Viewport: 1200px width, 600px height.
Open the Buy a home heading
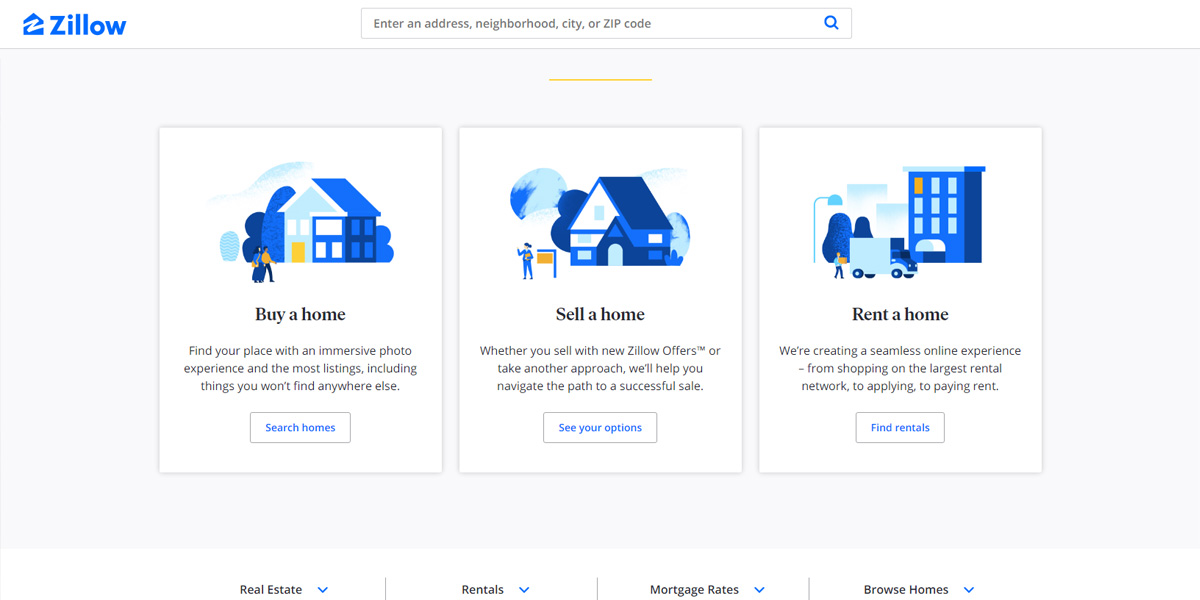point(300,314)
